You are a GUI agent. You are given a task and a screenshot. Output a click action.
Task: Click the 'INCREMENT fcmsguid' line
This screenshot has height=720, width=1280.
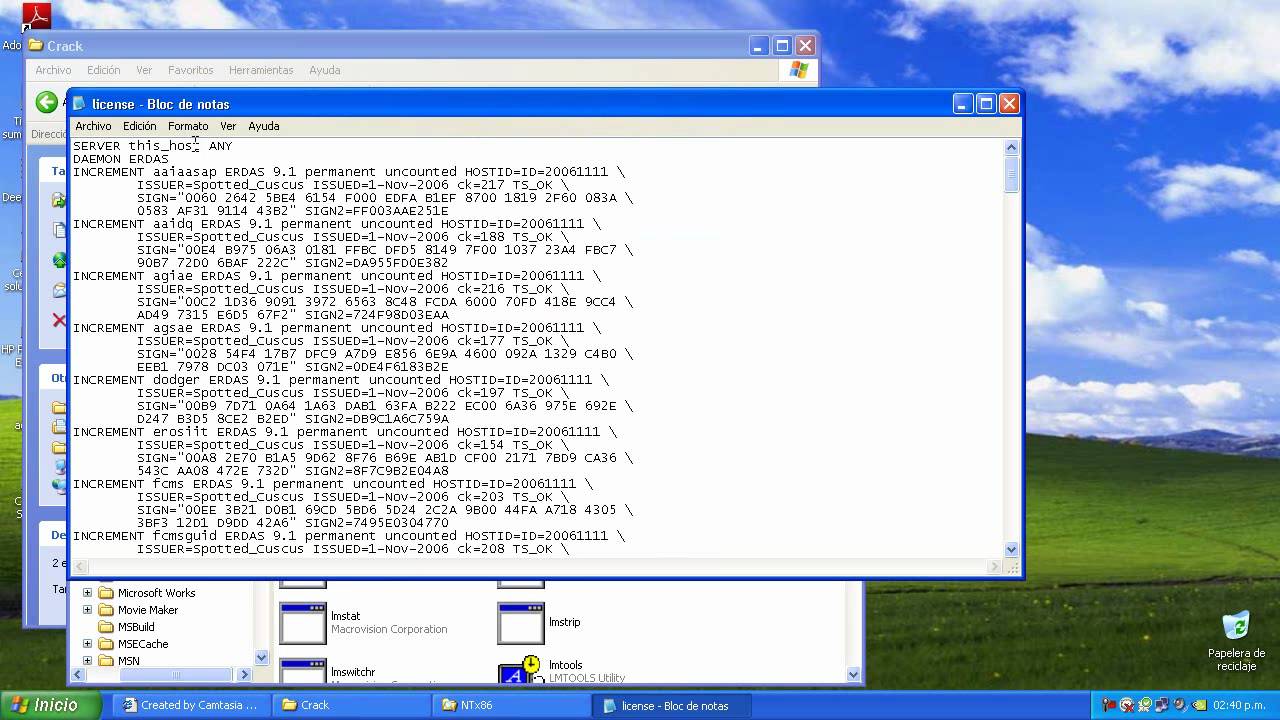tap(349, 536)
